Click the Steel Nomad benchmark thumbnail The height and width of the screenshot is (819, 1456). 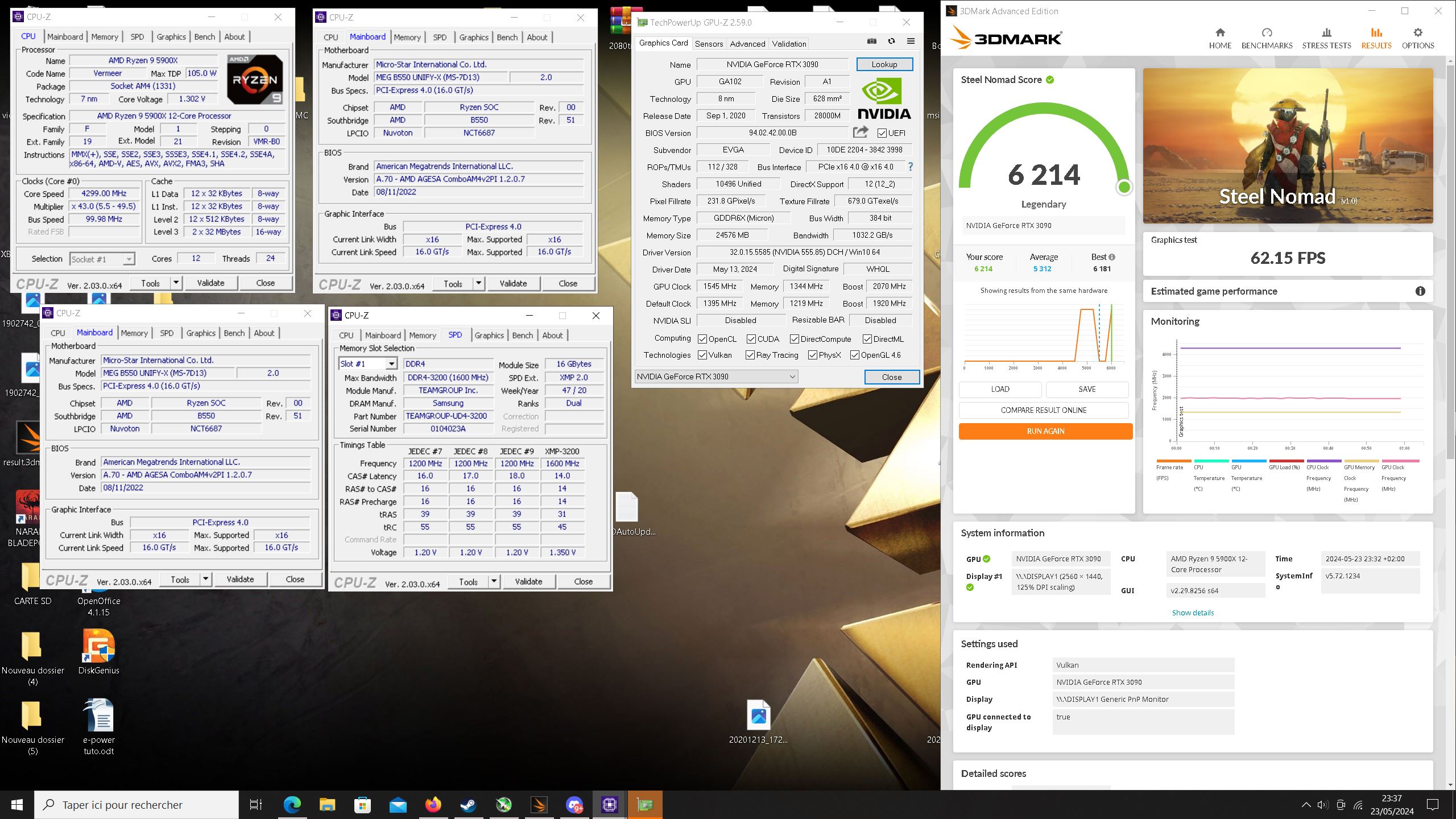[1288, 146]
